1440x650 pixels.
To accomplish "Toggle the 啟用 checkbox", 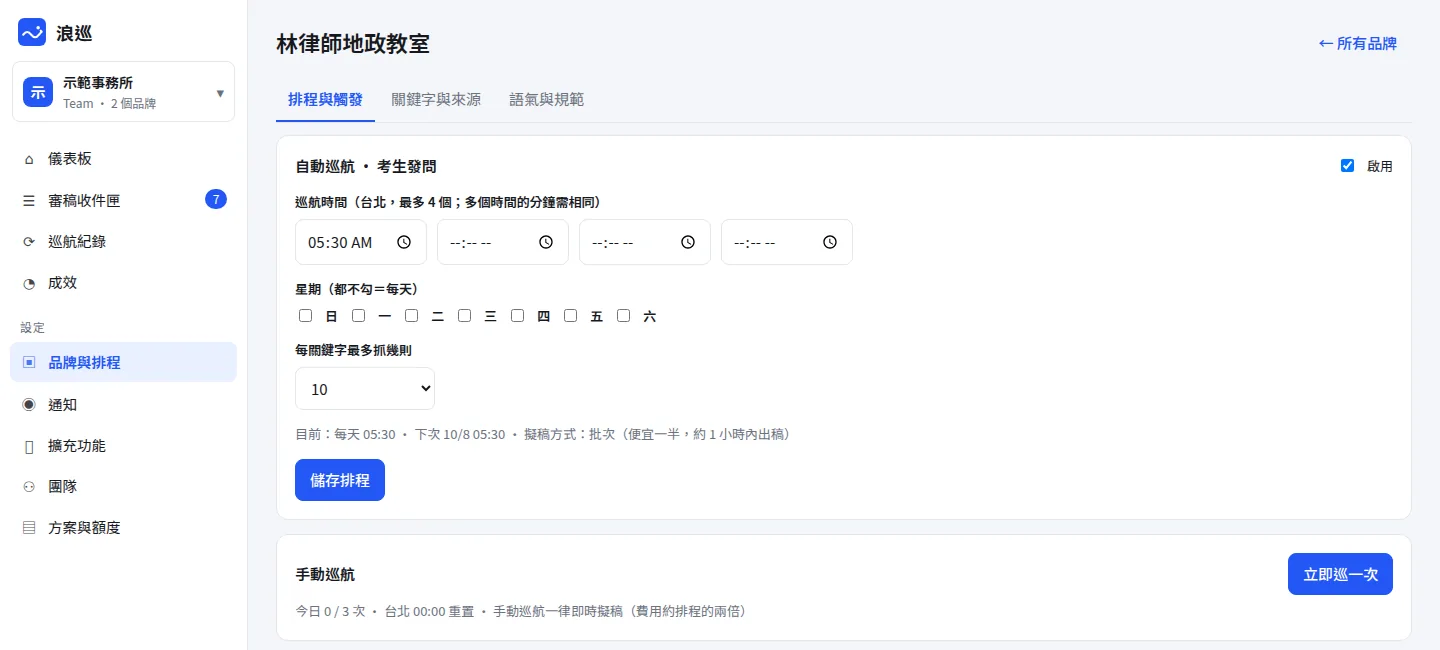I will click(1347, 166).
